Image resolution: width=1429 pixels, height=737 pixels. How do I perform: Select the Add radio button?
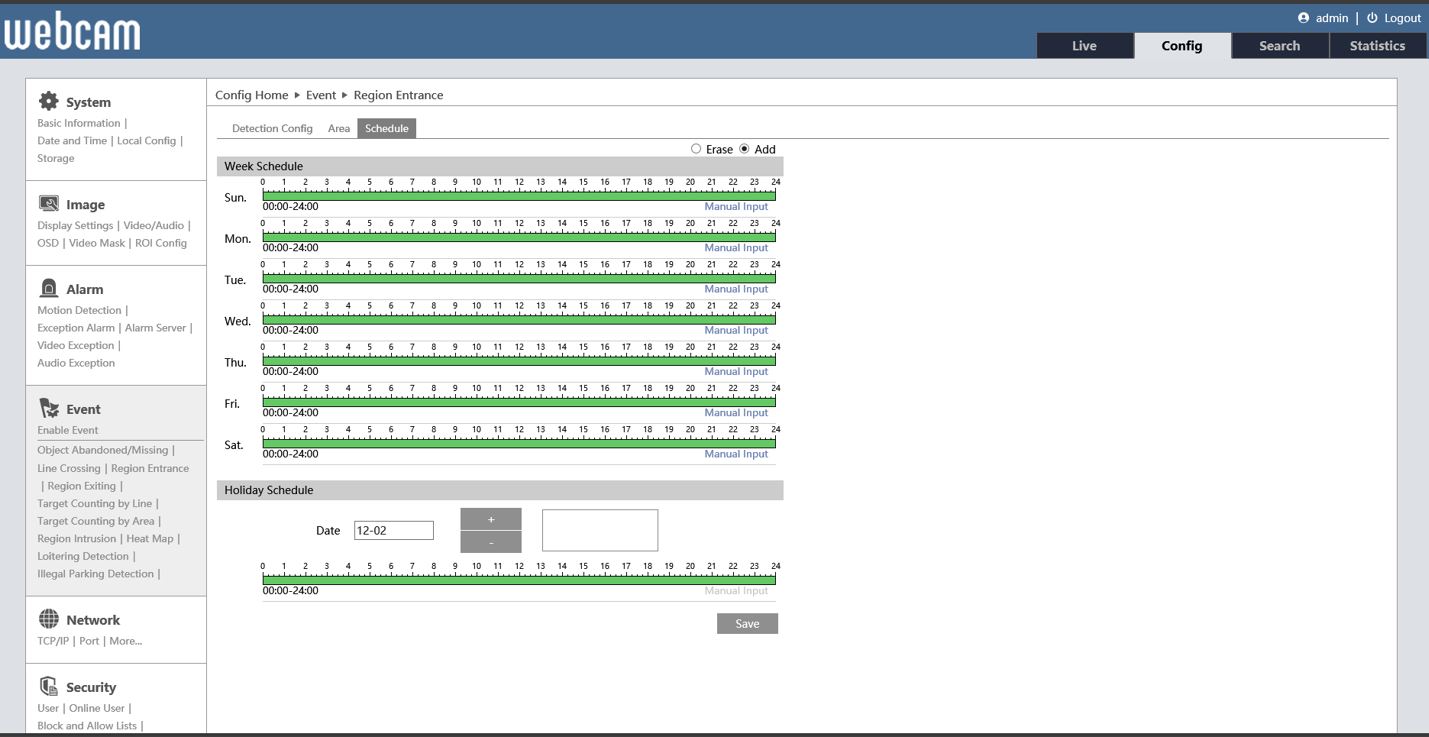[x=744, y=149]
